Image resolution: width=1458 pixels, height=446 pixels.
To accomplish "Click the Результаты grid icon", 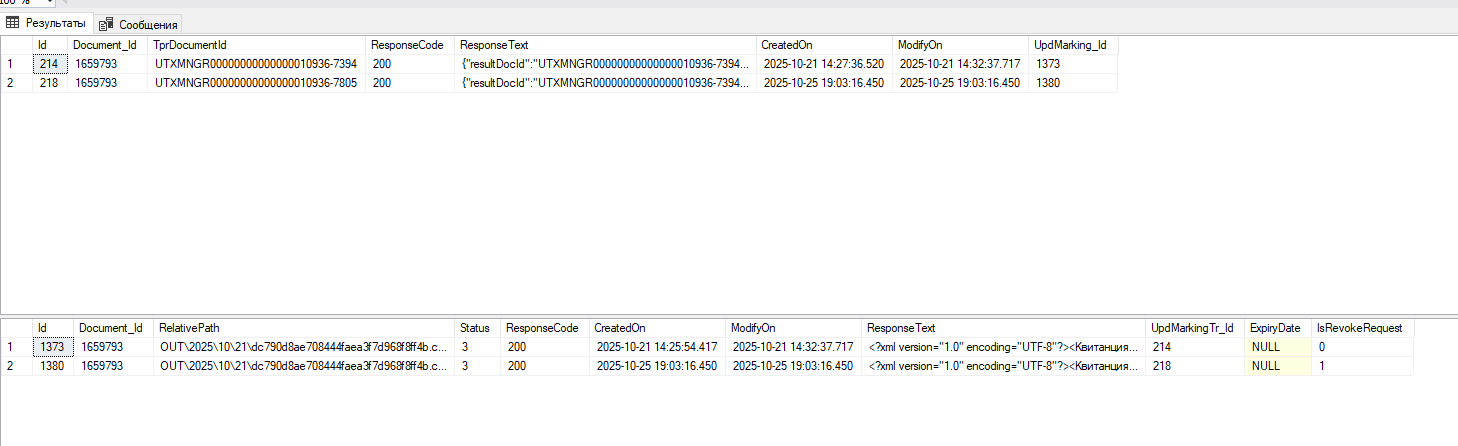I will (13, 23).
